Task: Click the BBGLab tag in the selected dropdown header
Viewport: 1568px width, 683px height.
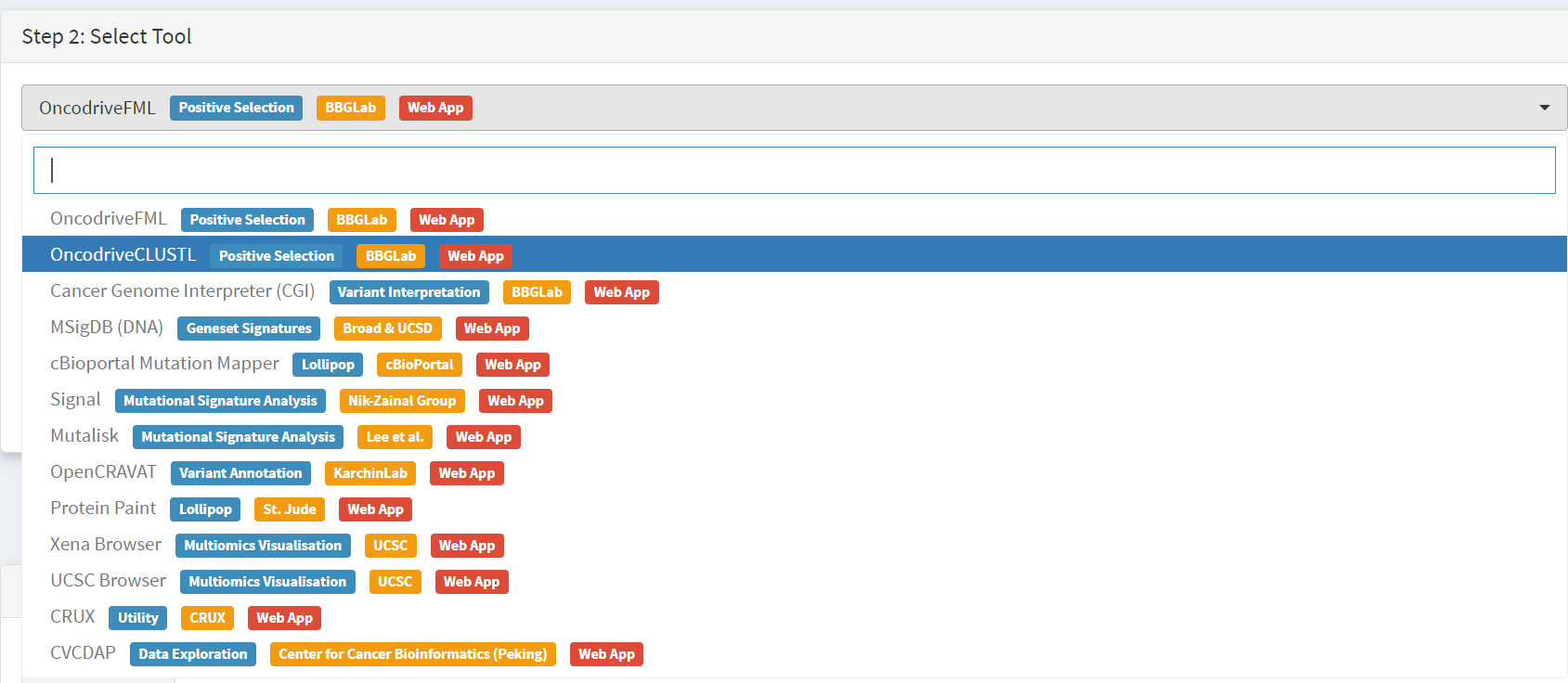Action: [351, 108]
